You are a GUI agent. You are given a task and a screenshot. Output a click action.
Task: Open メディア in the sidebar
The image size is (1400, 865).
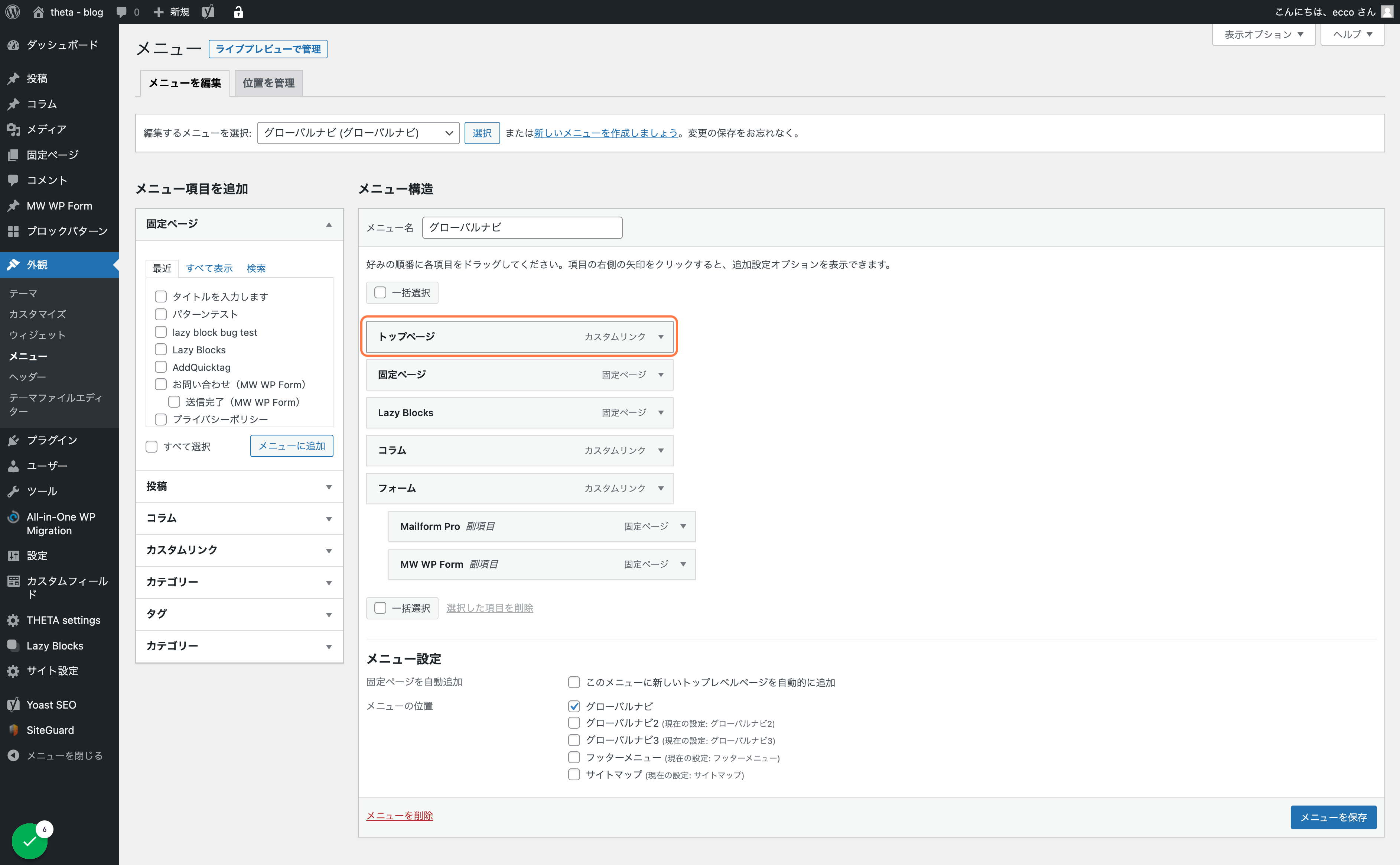[x=59, y=129]
